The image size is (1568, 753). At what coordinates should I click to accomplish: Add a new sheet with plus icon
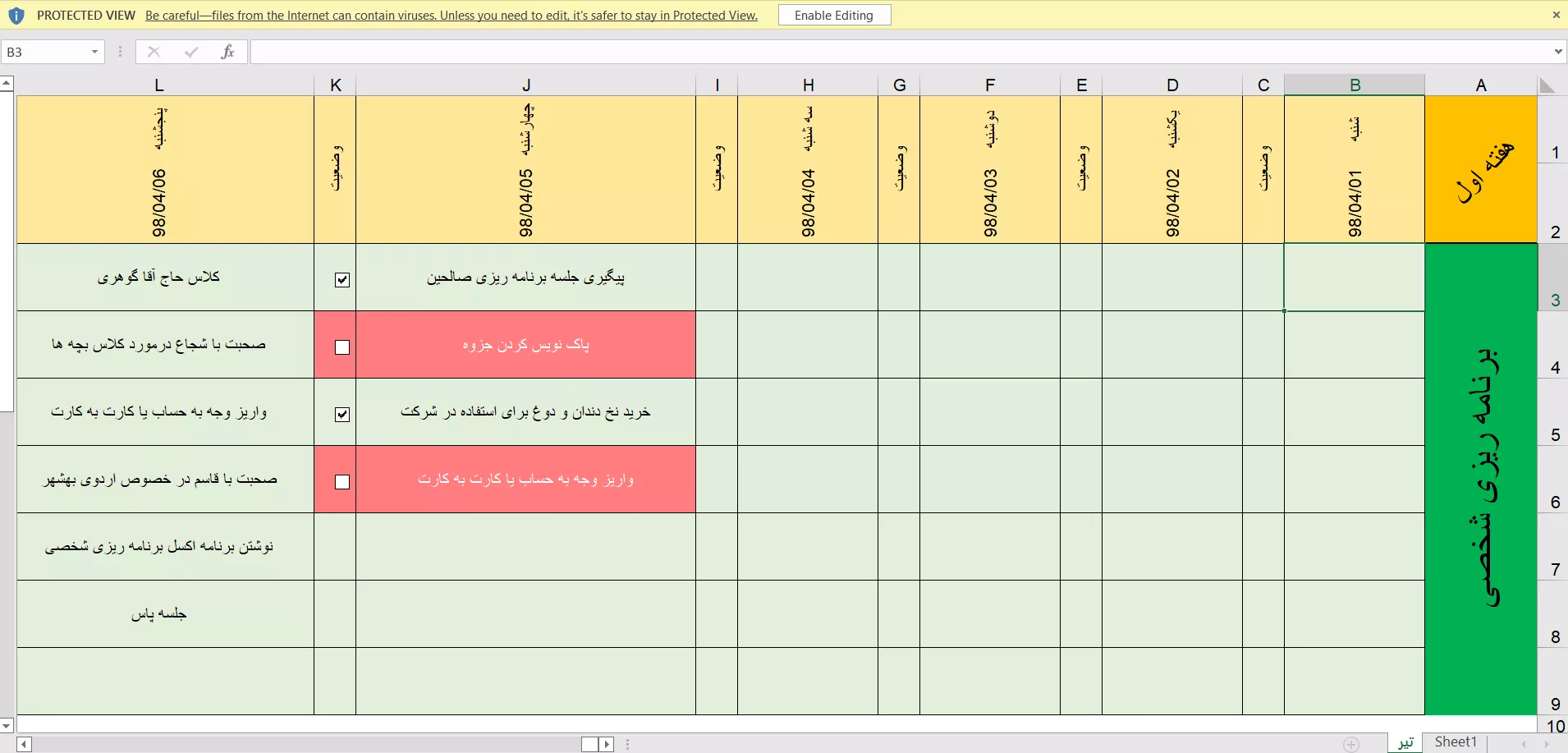(x=1351, y=743)
